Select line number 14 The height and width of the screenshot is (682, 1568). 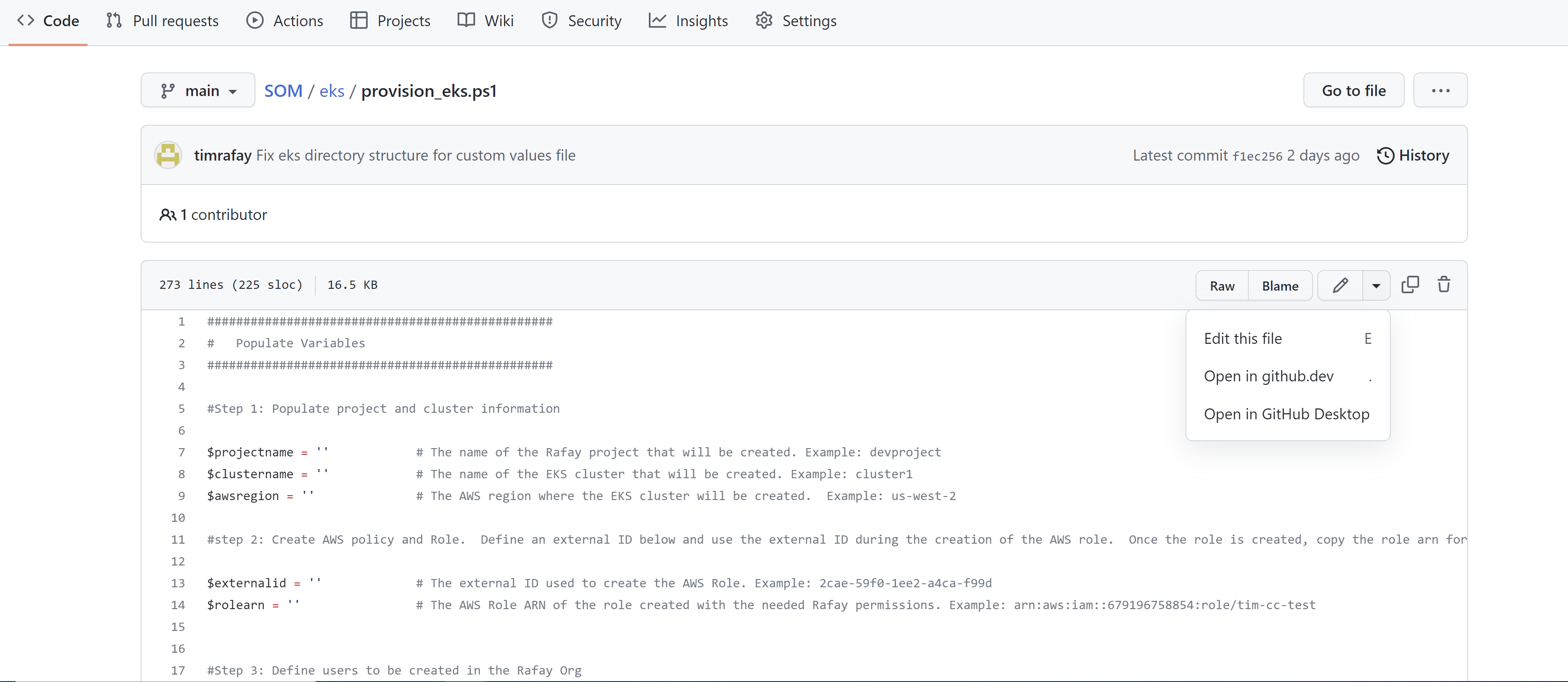point(178,605)
